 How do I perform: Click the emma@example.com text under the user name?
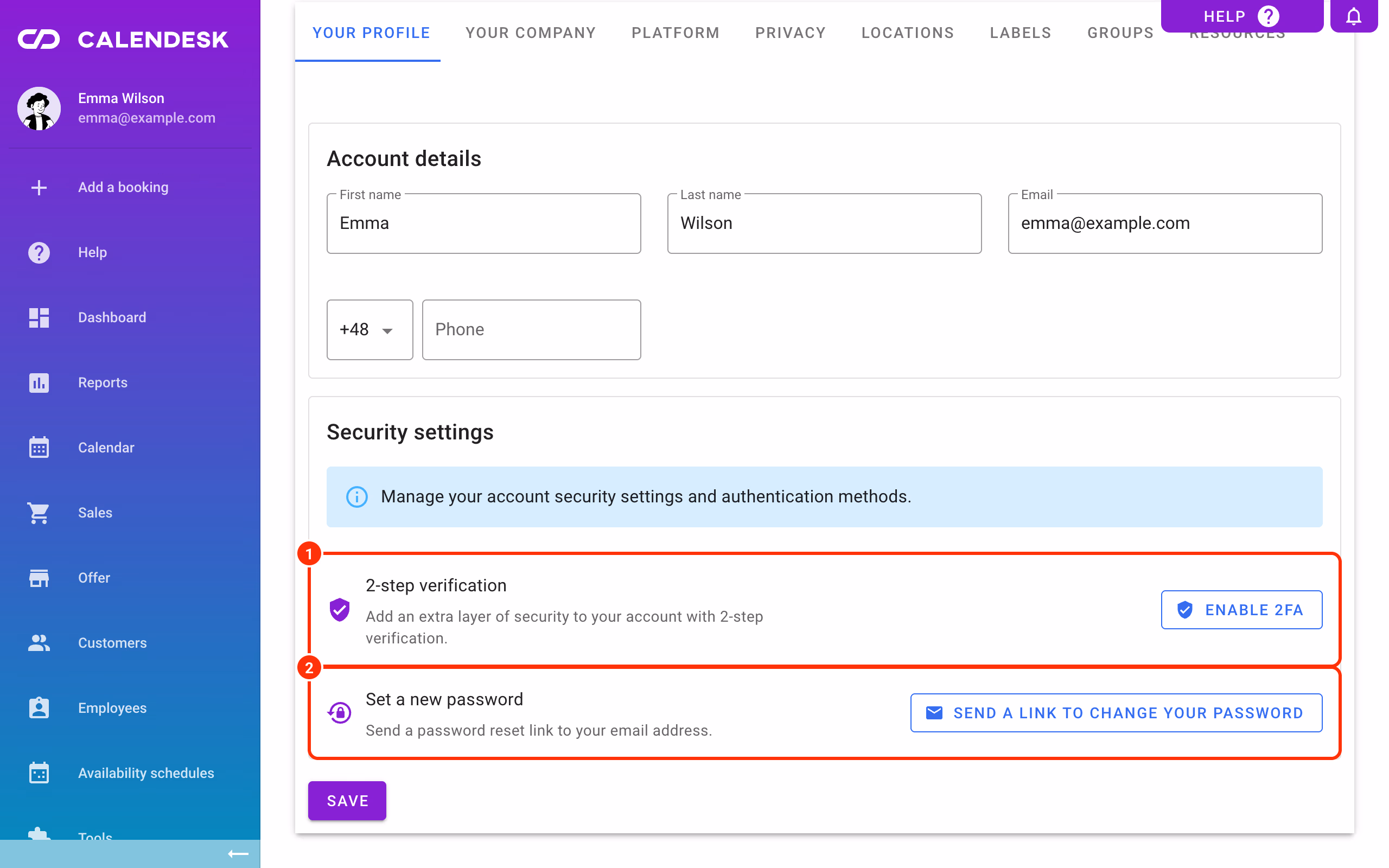(x=147, y=118)
